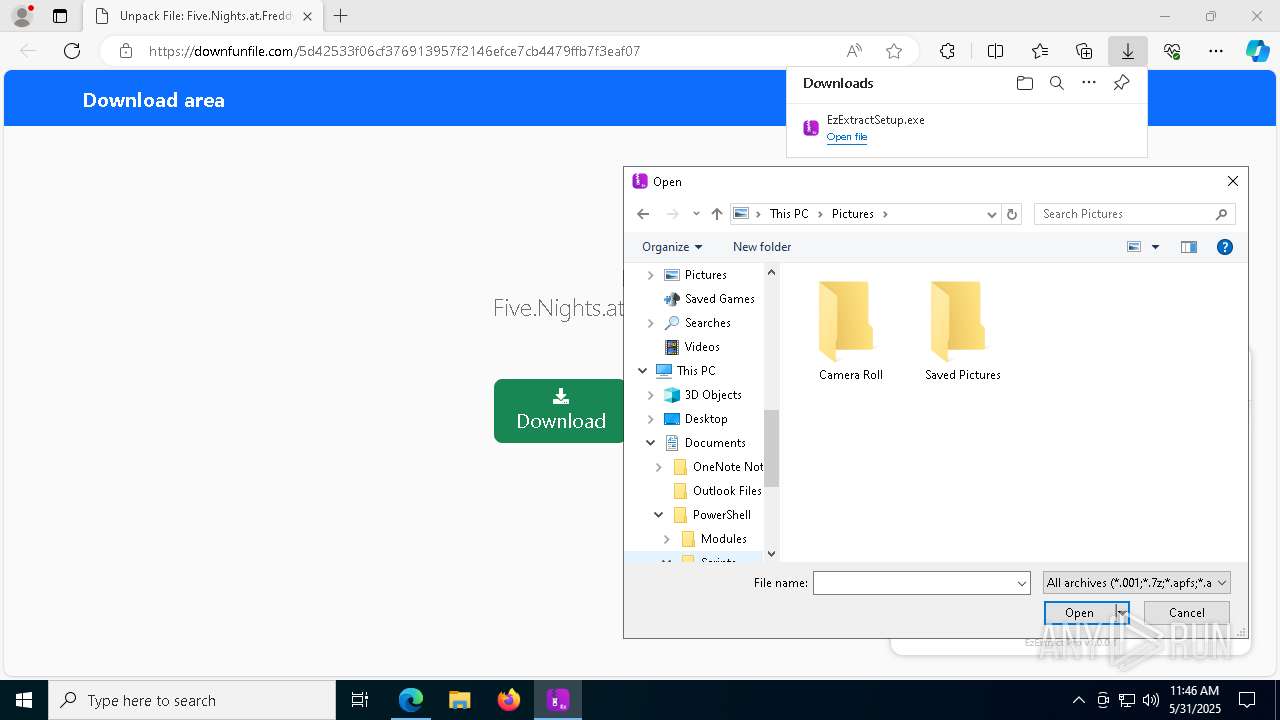Open view options dropdown arrow
1280x720 pixels.
pos(1155,247)
